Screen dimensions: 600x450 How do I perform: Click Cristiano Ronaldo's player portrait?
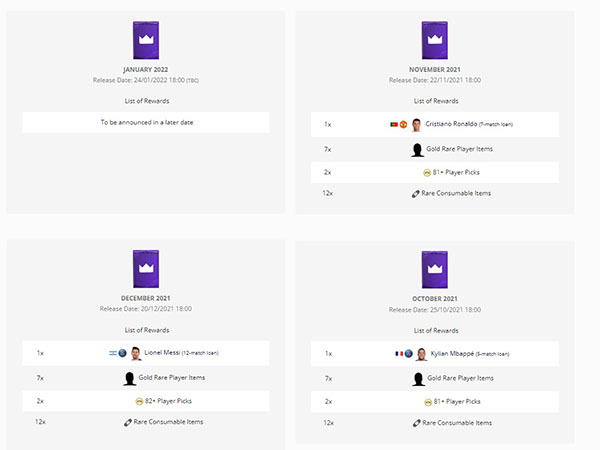416,125
